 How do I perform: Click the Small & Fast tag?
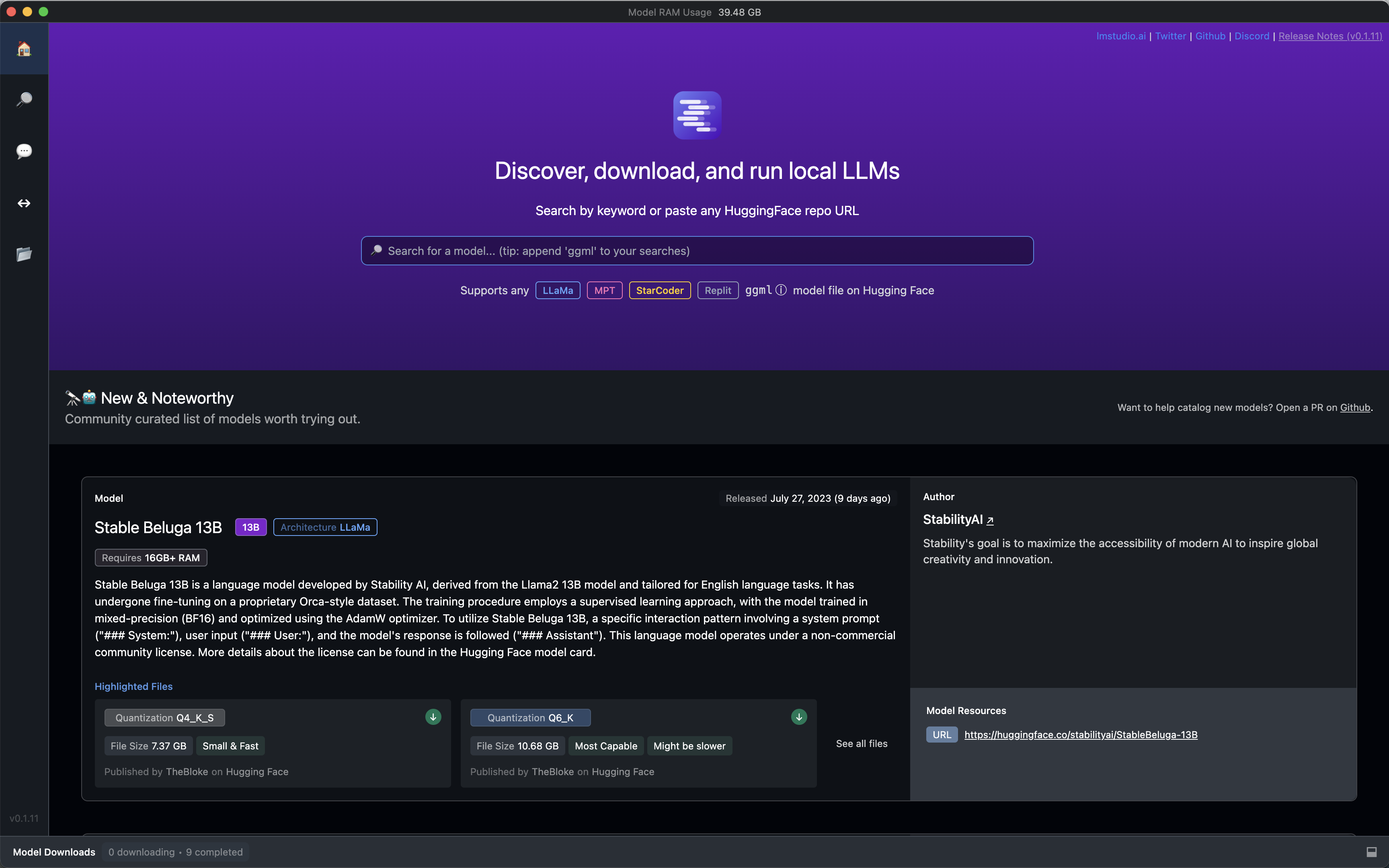230,746
